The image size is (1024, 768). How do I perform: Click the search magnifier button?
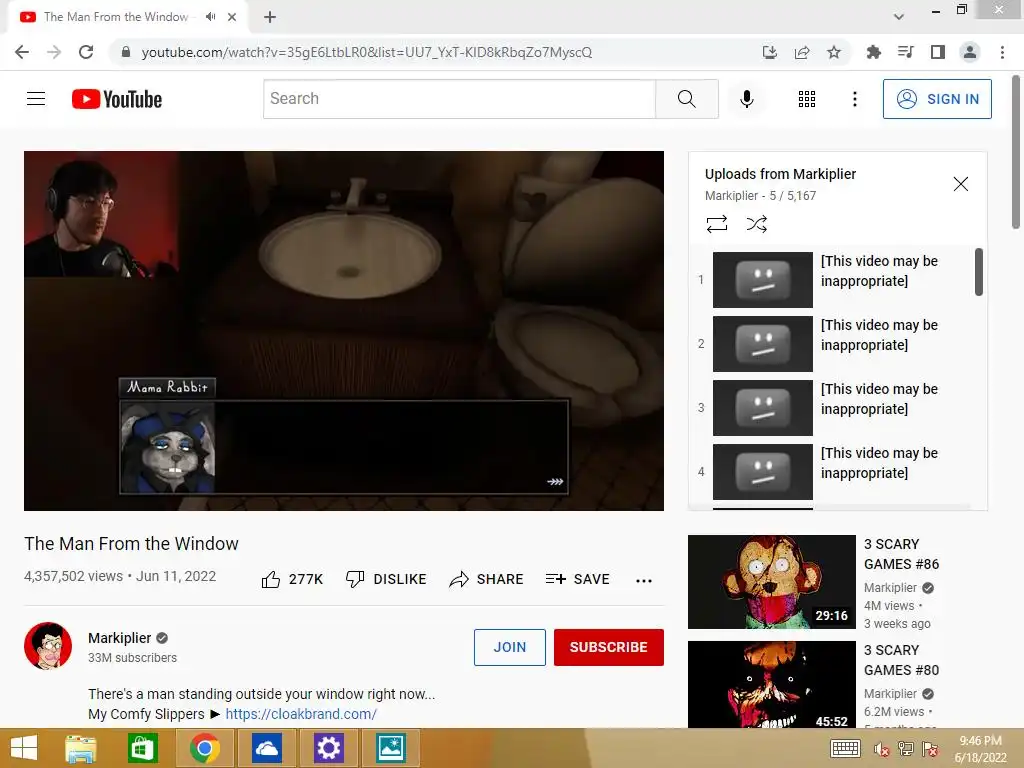tap(686, 99)
